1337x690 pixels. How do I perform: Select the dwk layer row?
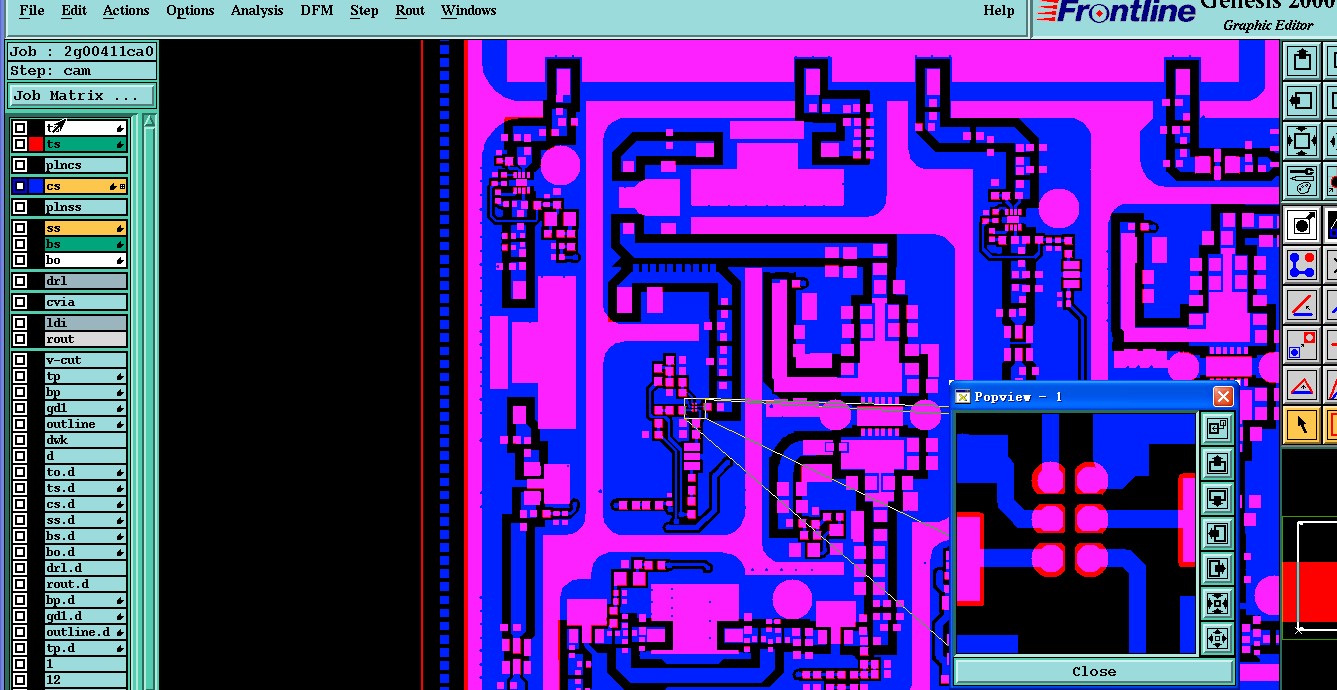tap(86, 440)
